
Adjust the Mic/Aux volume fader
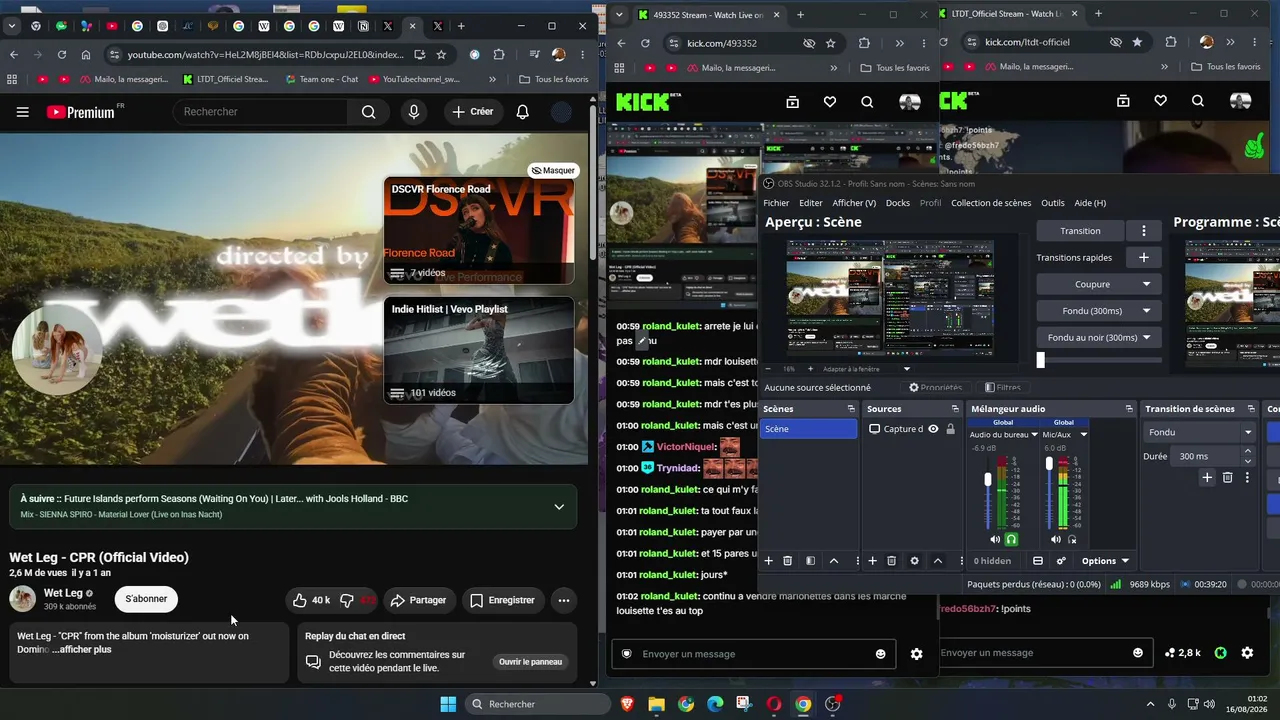[x=1049, y=464]
